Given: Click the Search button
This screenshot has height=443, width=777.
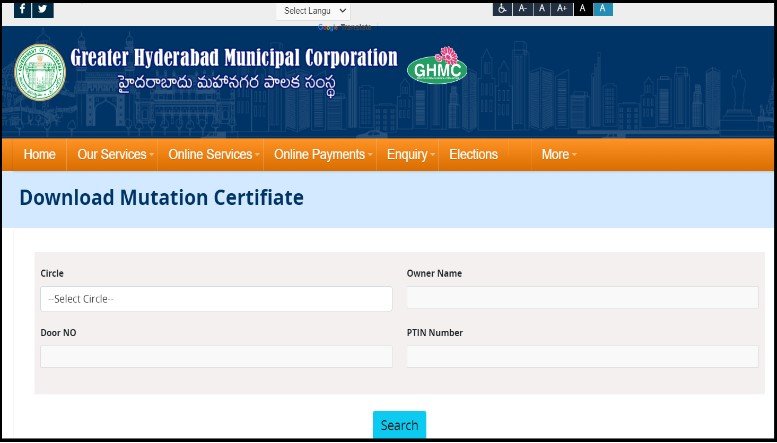Looking at the screenshot, I should point(399,425).
